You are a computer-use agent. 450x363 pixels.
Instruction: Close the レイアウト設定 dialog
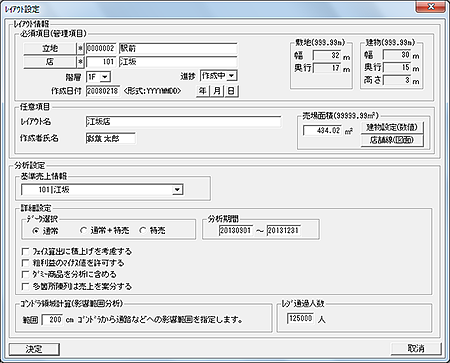coord(431,7)
